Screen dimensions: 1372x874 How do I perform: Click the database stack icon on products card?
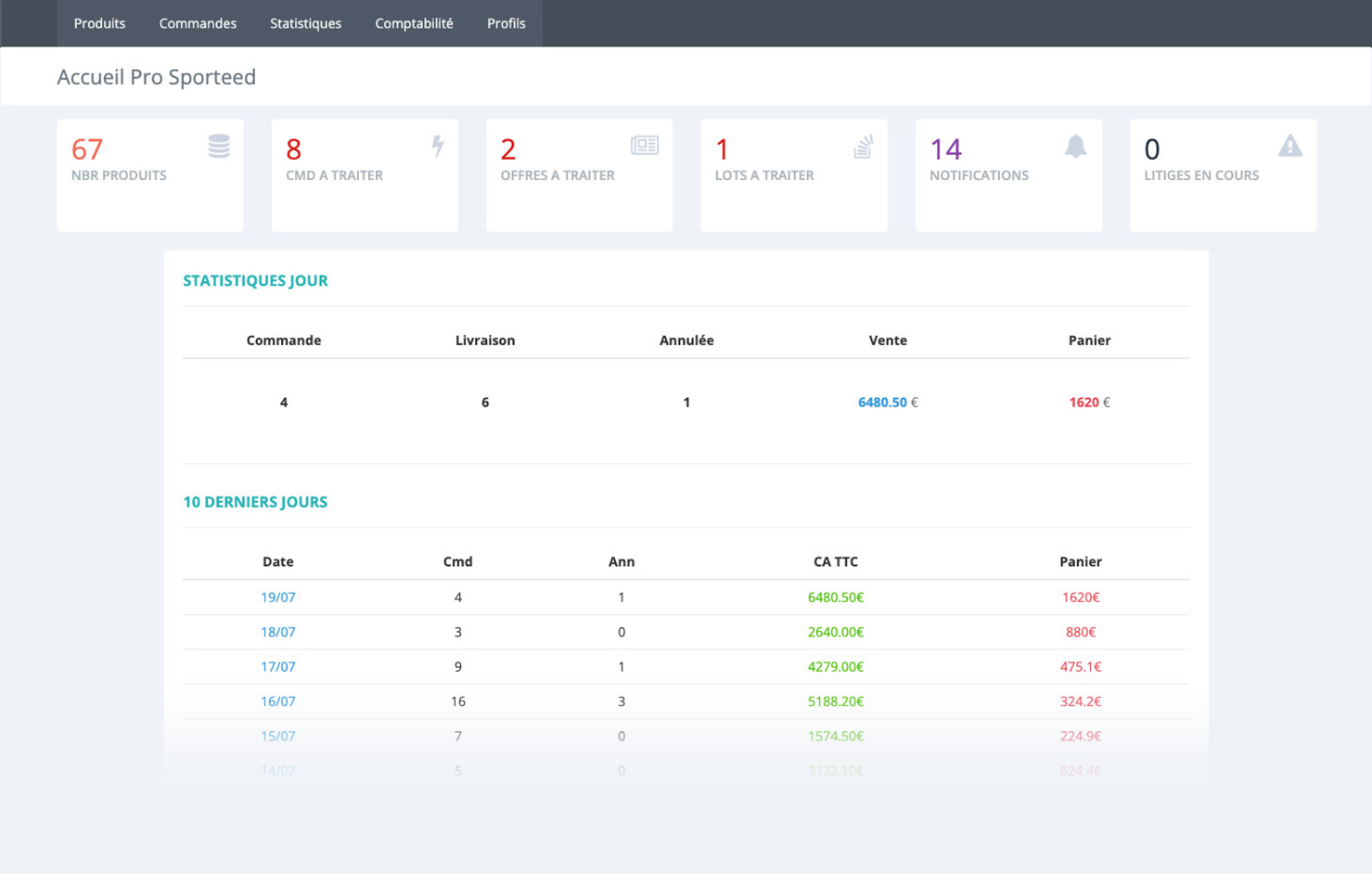click(x=219, y=147)
